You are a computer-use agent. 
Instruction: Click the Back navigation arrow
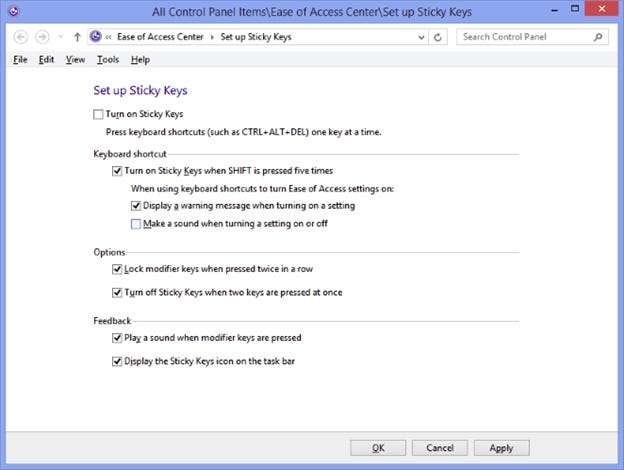pos(21,37)
